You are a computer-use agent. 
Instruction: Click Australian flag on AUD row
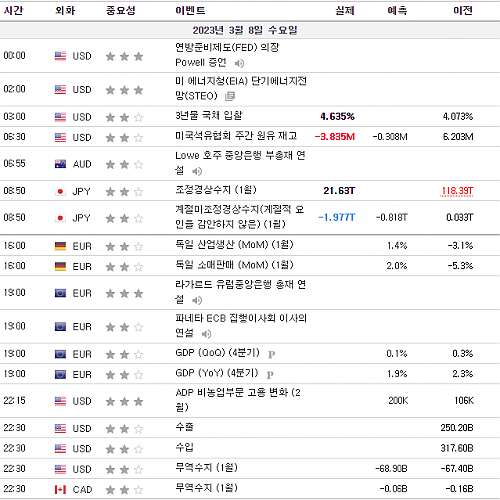pyautogui.click(x=60, y=164)
